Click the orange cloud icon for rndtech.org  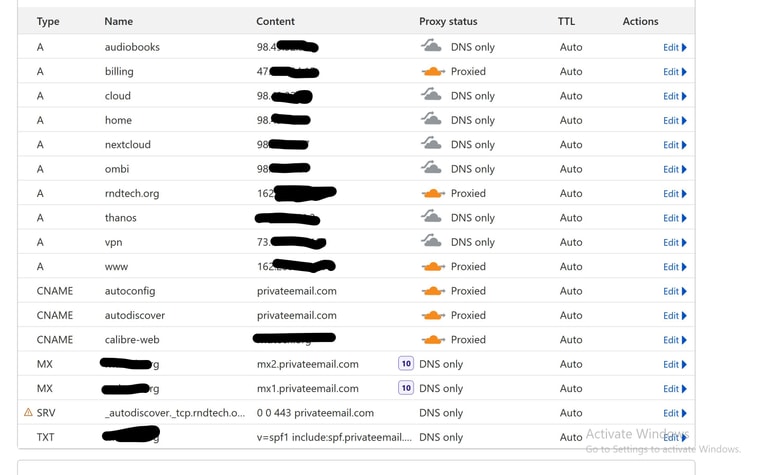pos(433,193)
